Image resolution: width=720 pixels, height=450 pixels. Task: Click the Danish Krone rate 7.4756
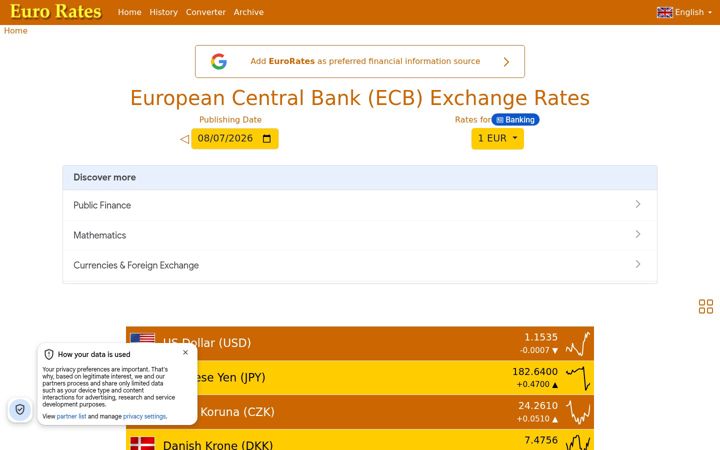(x=541, y=440)
